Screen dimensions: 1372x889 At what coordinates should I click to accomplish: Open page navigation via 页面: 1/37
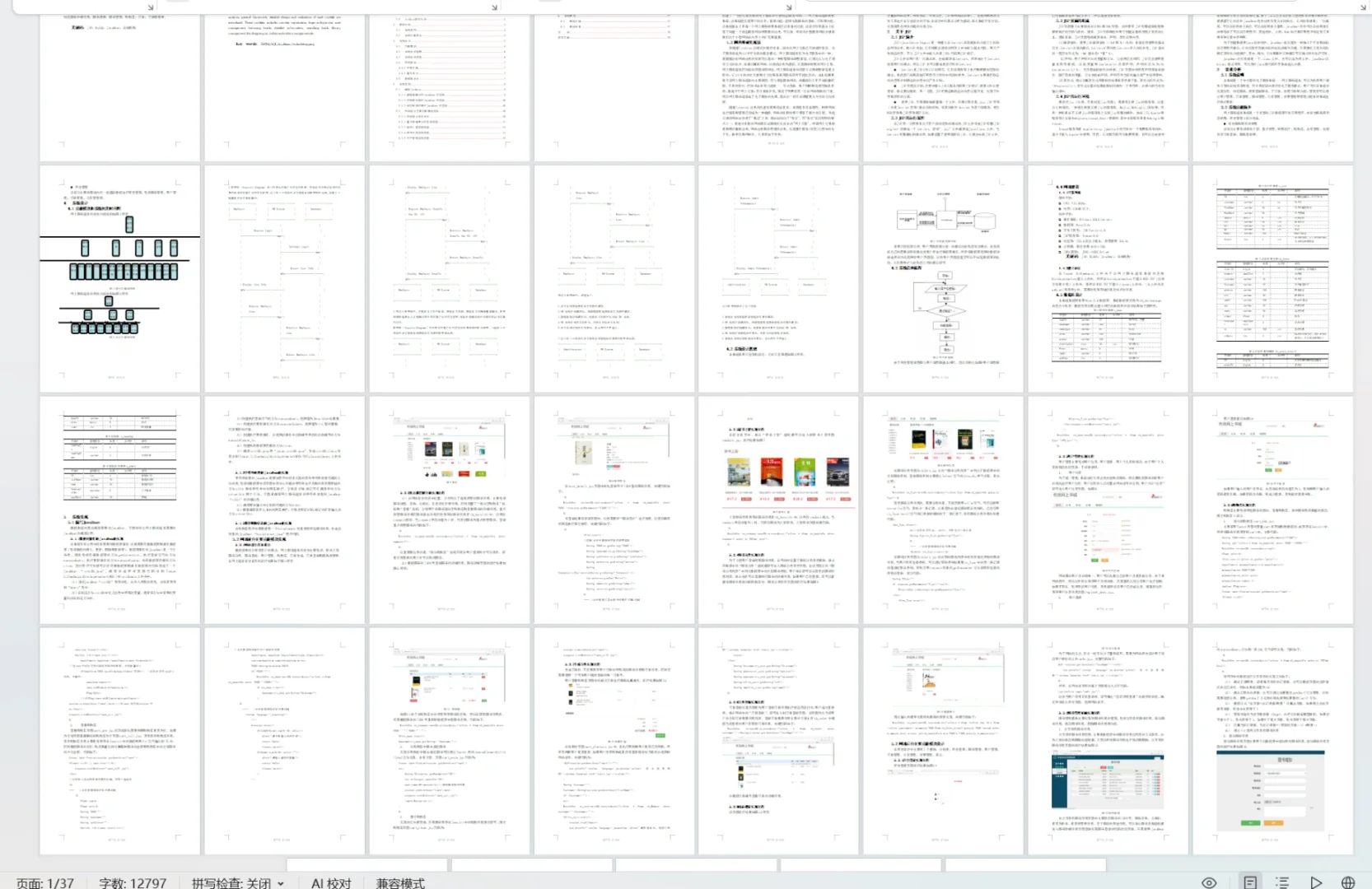tap(45, 882)
